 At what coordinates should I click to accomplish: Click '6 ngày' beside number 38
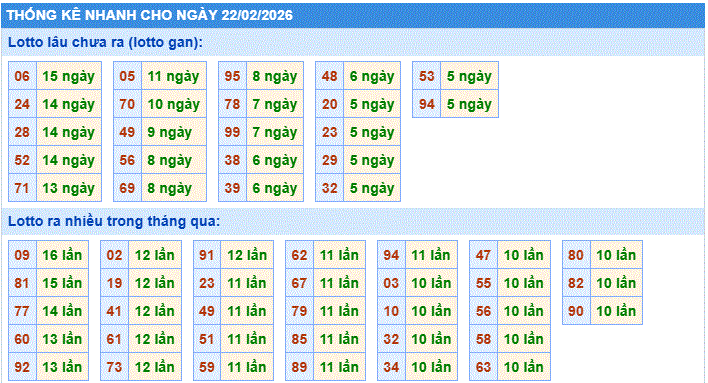click(x=275, y=160)
